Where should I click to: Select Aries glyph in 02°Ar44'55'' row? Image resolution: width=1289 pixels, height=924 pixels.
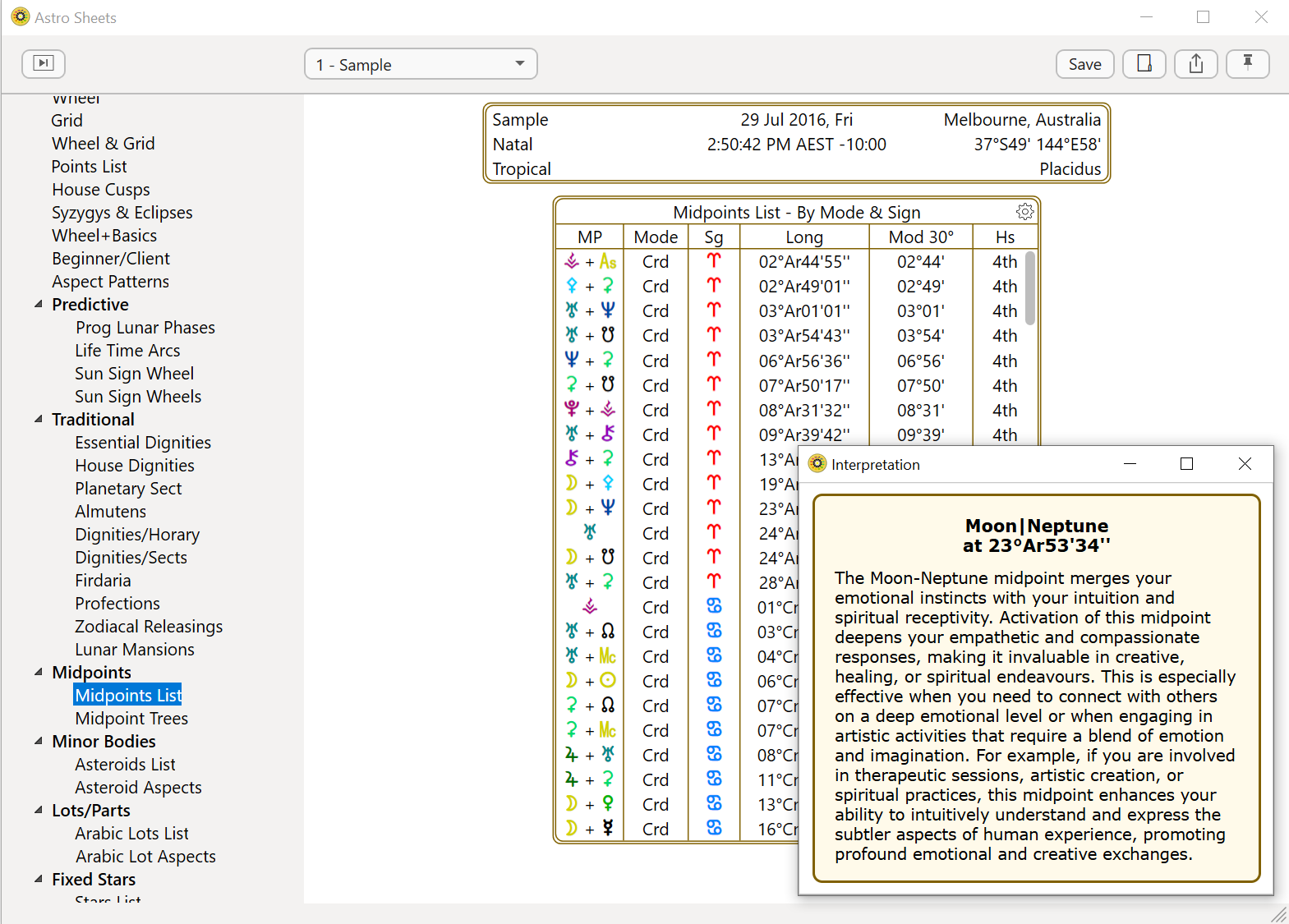pos(714,261)
